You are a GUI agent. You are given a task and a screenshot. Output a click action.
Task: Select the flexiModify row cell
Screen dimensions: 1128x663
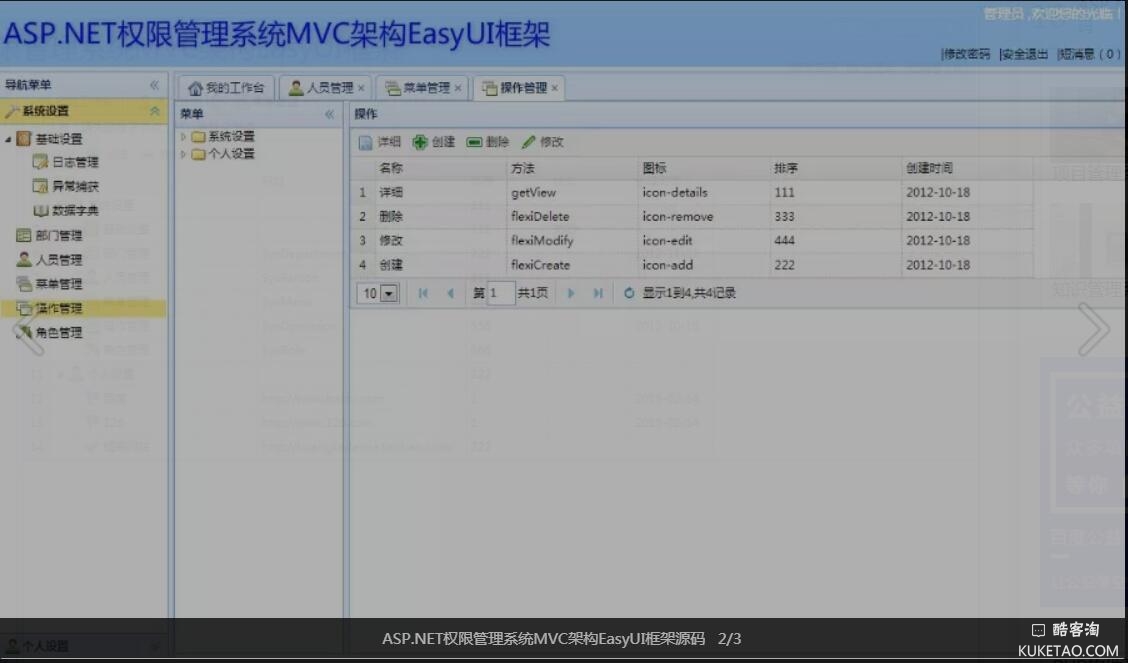coord(572,241)
